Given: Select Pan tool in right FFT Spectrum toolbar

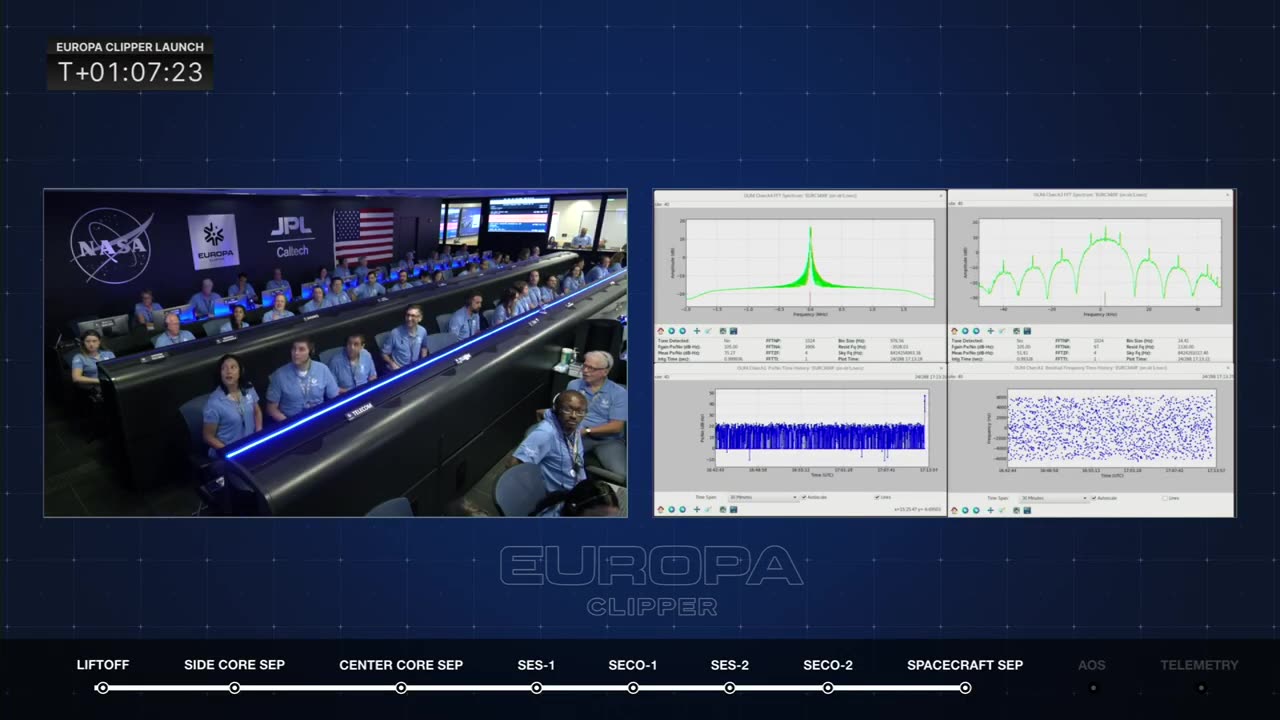Looking at the screenshot, I should 991,331.
